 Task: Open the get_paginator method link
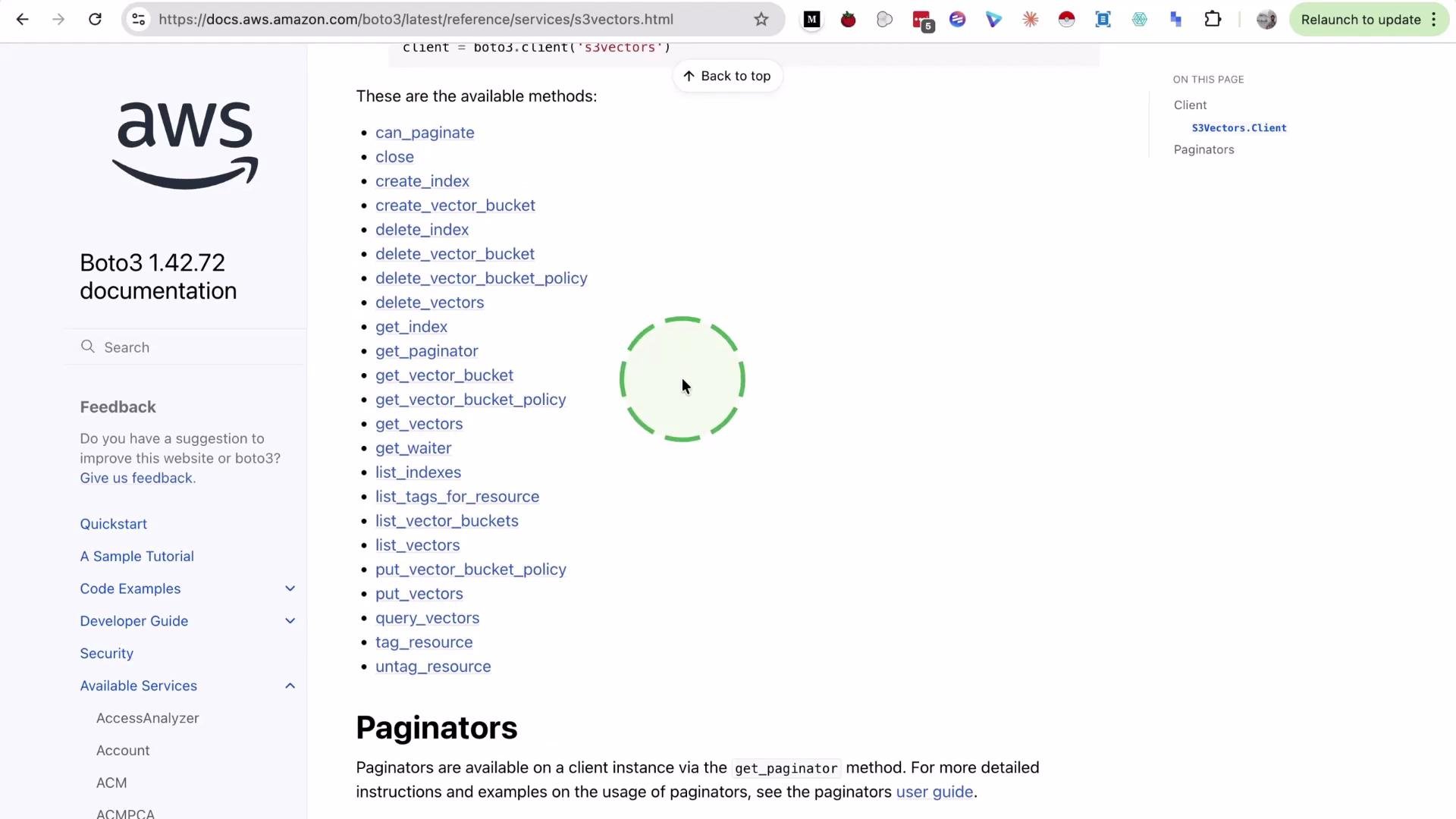[x=427, y=351]
